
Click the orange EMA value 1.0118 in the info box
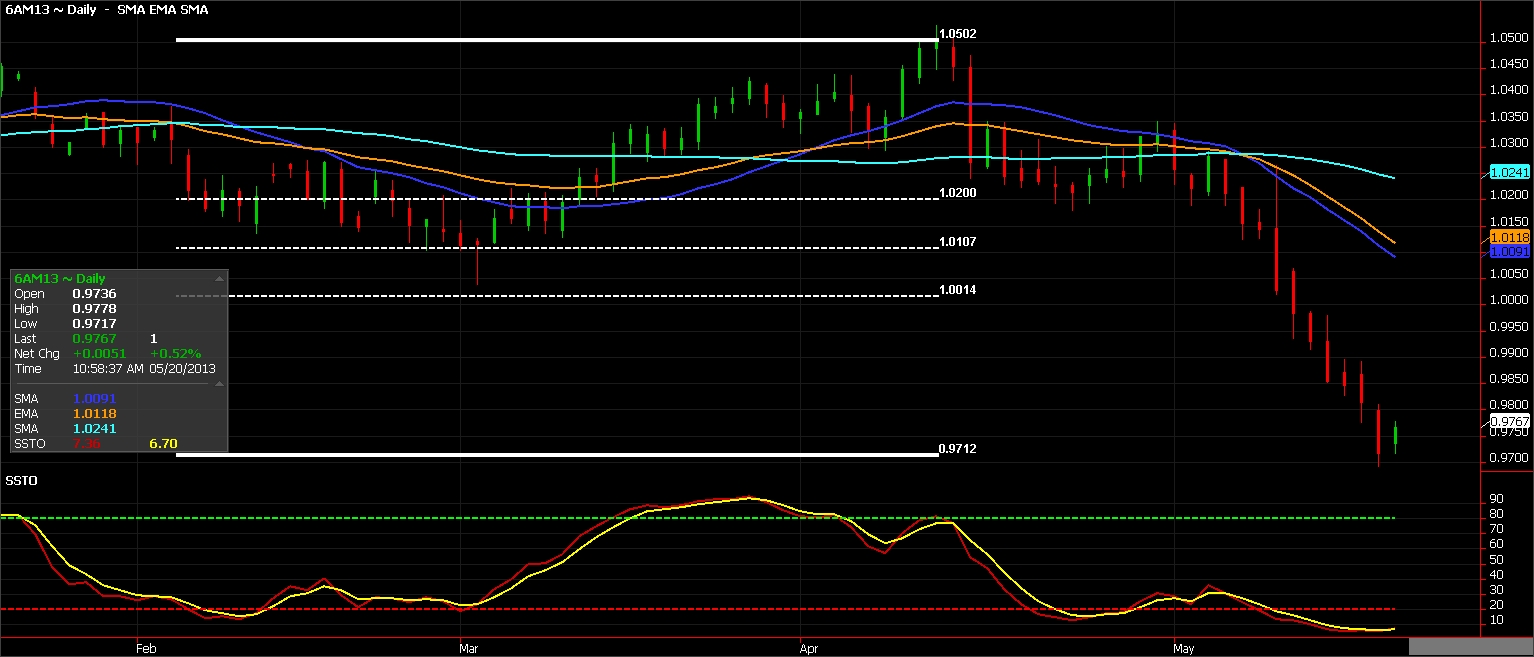coord(93,414)
